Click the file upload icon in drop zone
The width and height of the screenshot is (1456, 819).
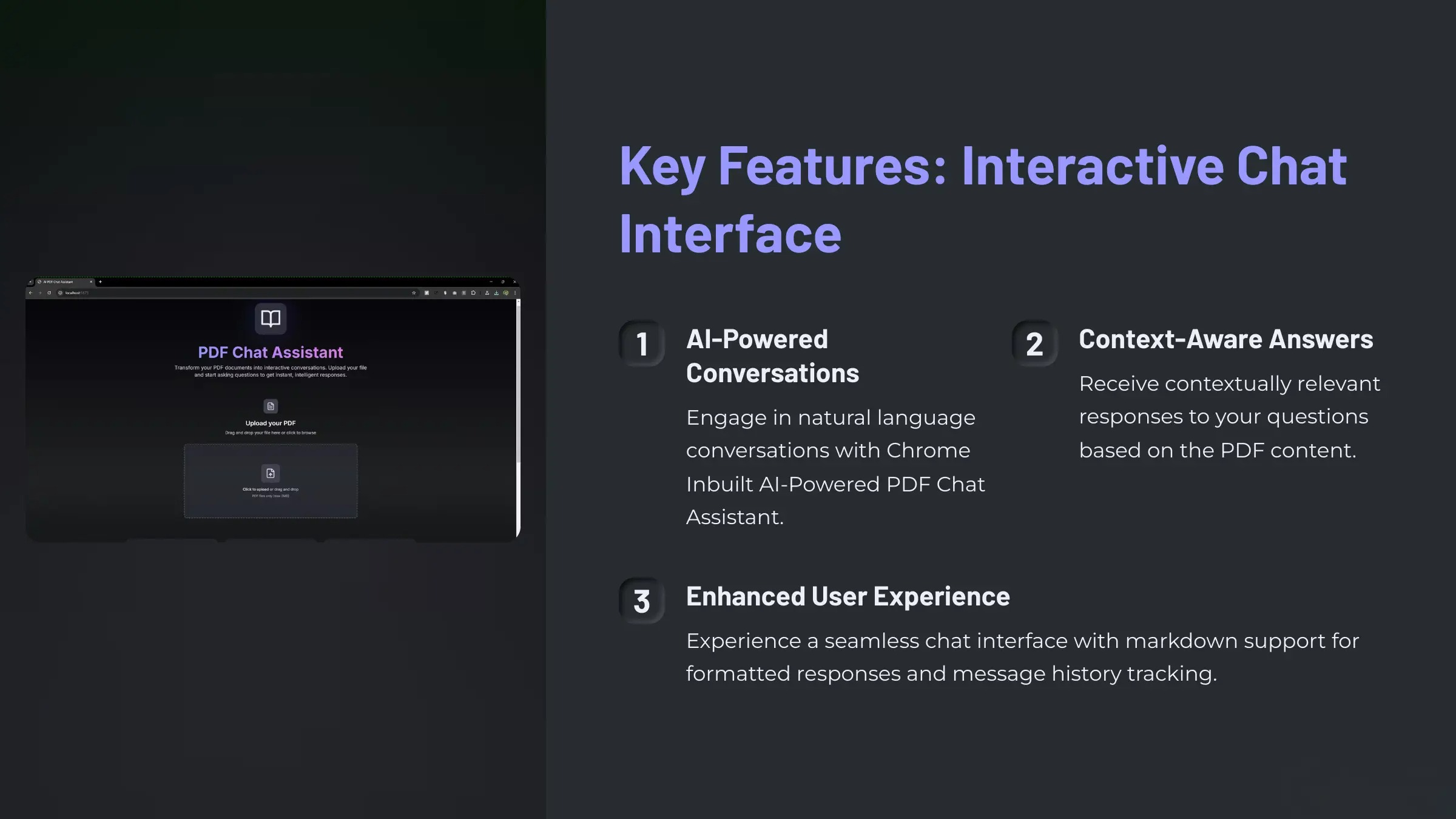pos(271,473)
